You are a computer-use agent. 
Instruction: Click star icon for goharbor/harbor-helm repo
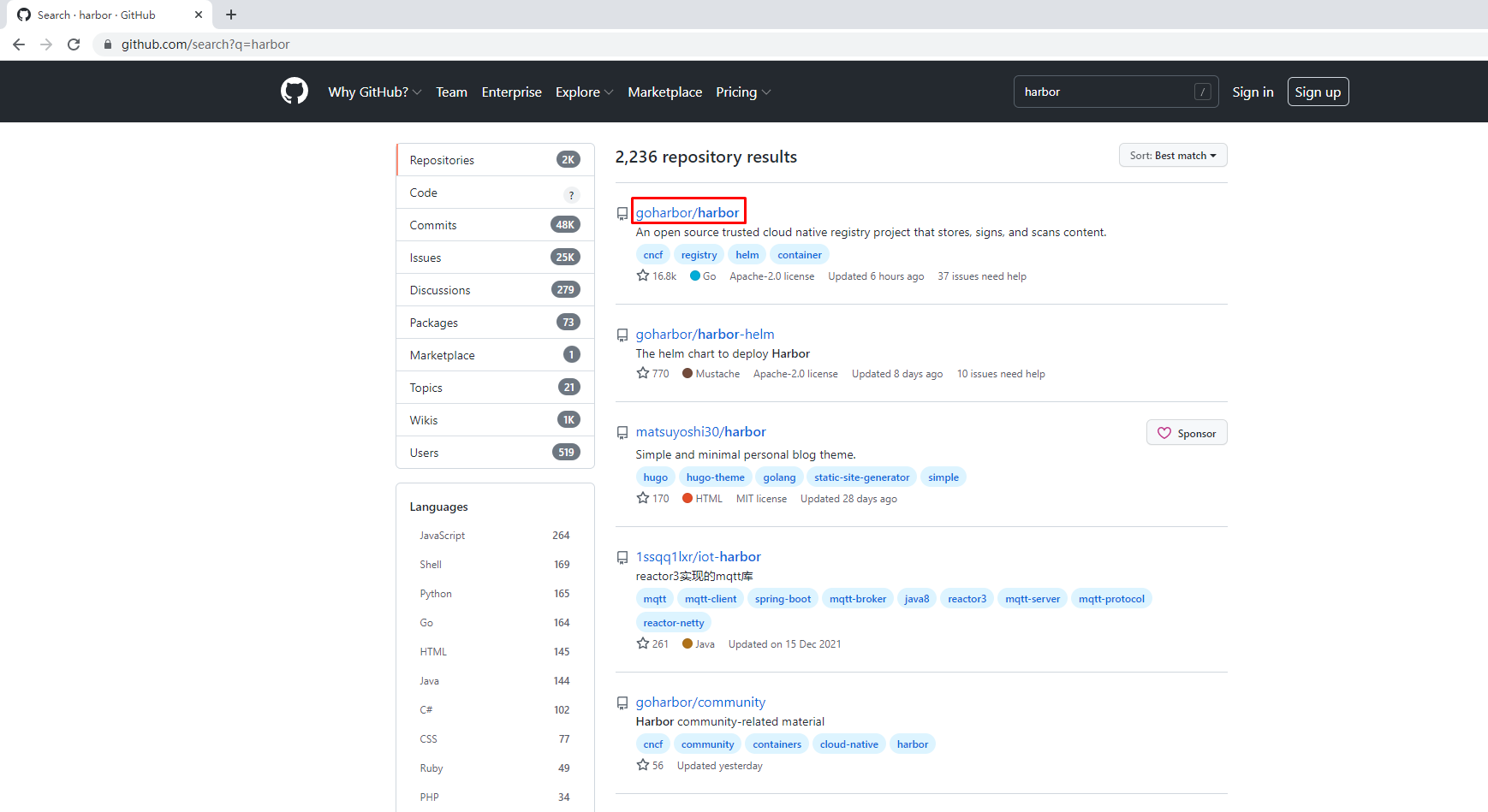(x=643, y=373)
